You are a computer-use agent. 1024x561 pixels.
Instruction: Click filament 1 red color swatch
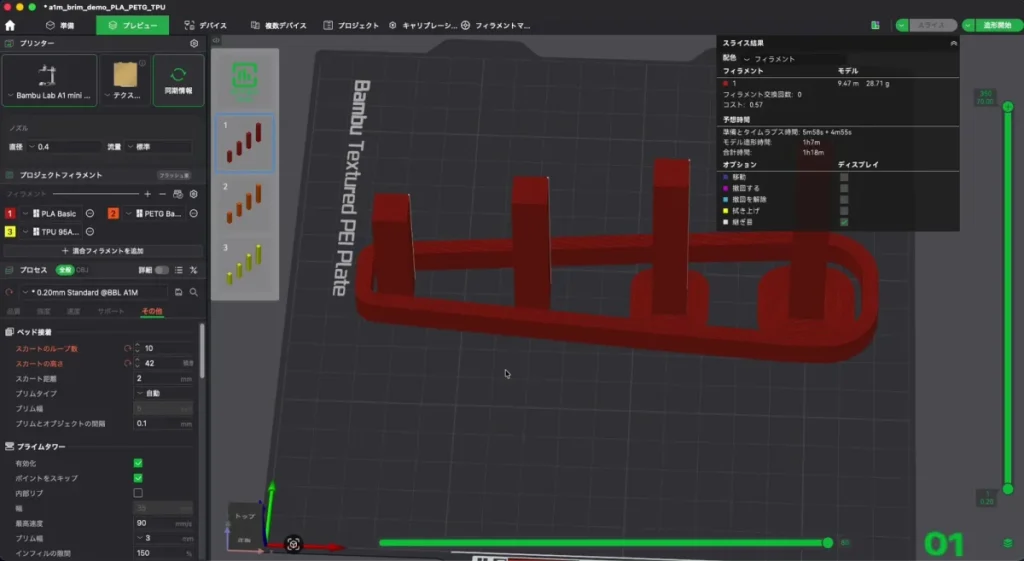[x=10, y=214]
